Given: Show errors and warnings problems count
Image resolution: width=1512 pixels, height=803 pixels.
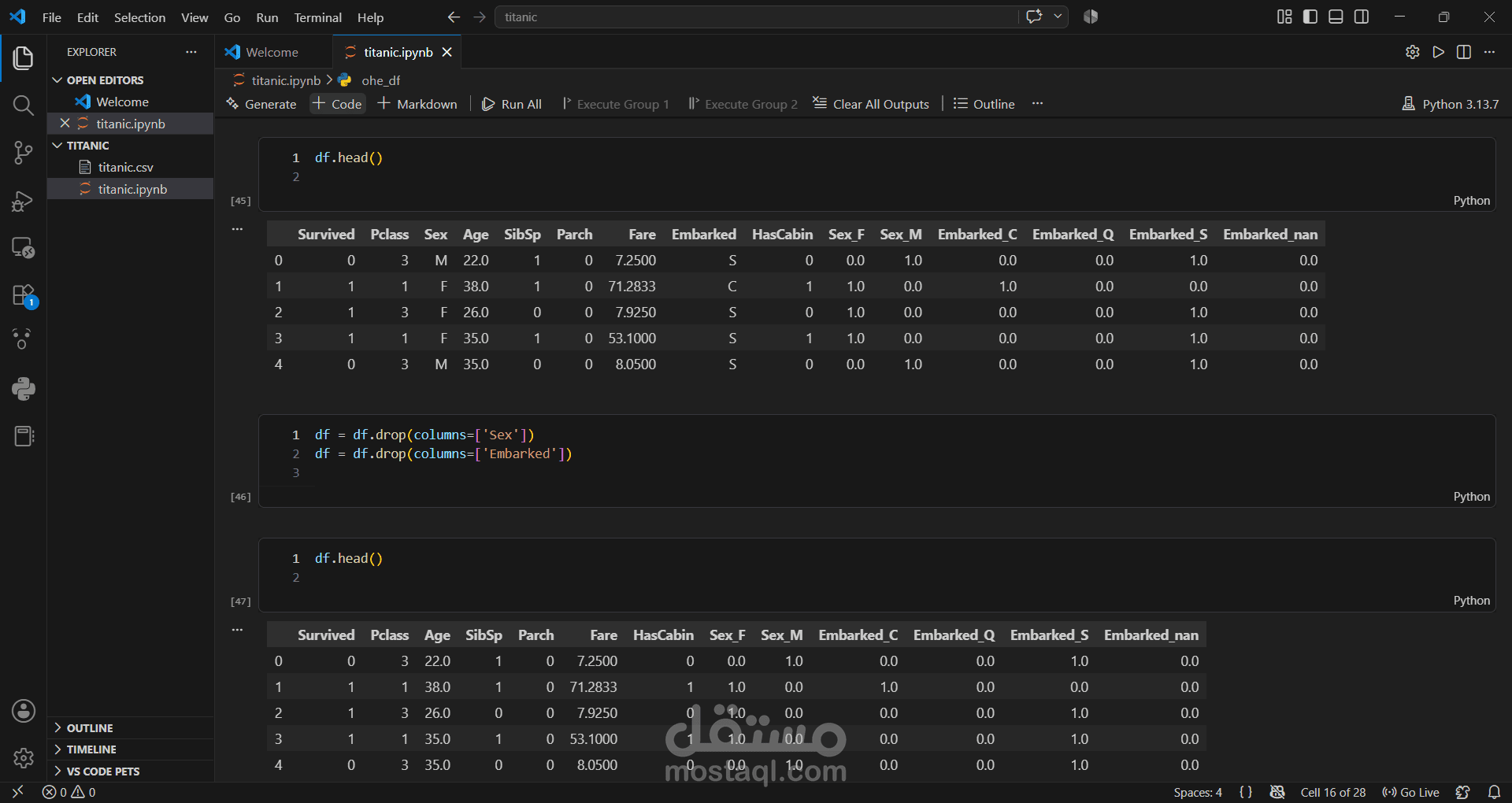Looking at the screenshot, I should coord(69,792).
